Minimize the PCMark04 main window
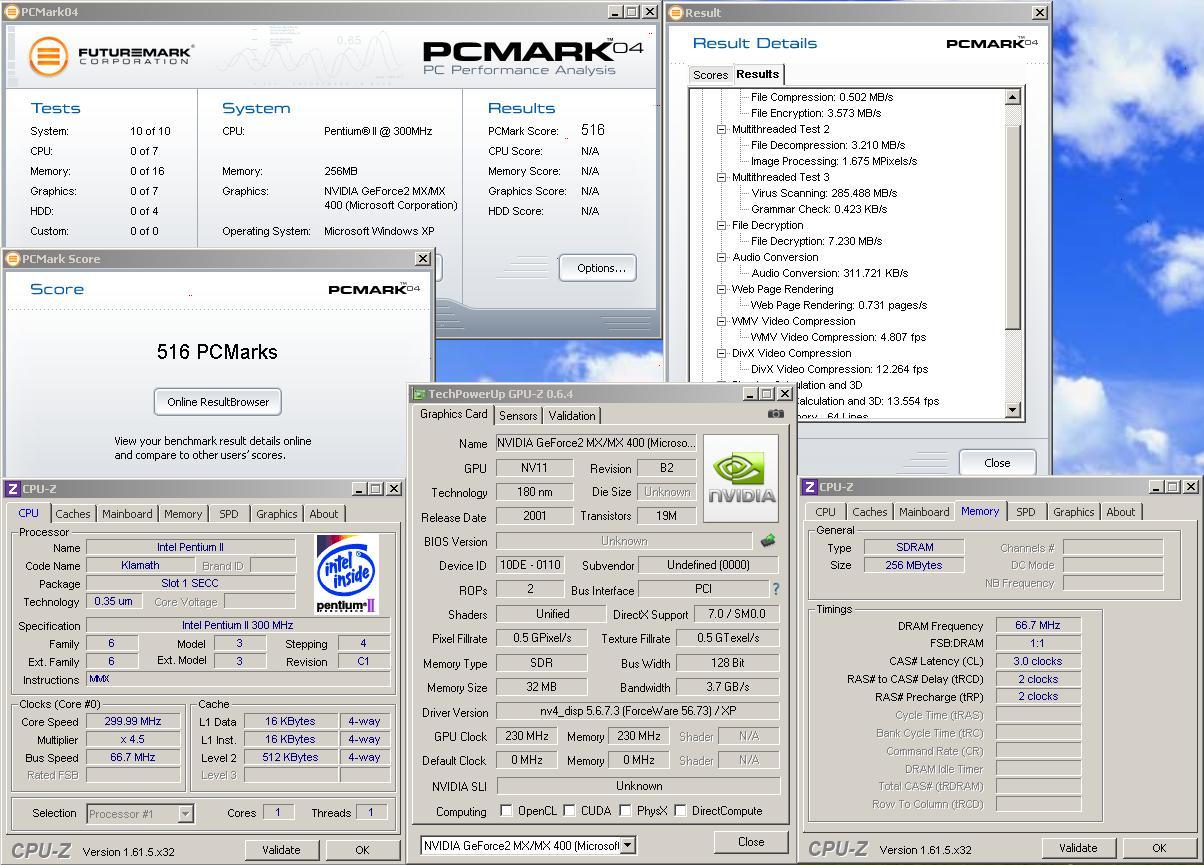Image resolution: width=1204 pixels, height=865 pixels. click(x=615, y=12)
